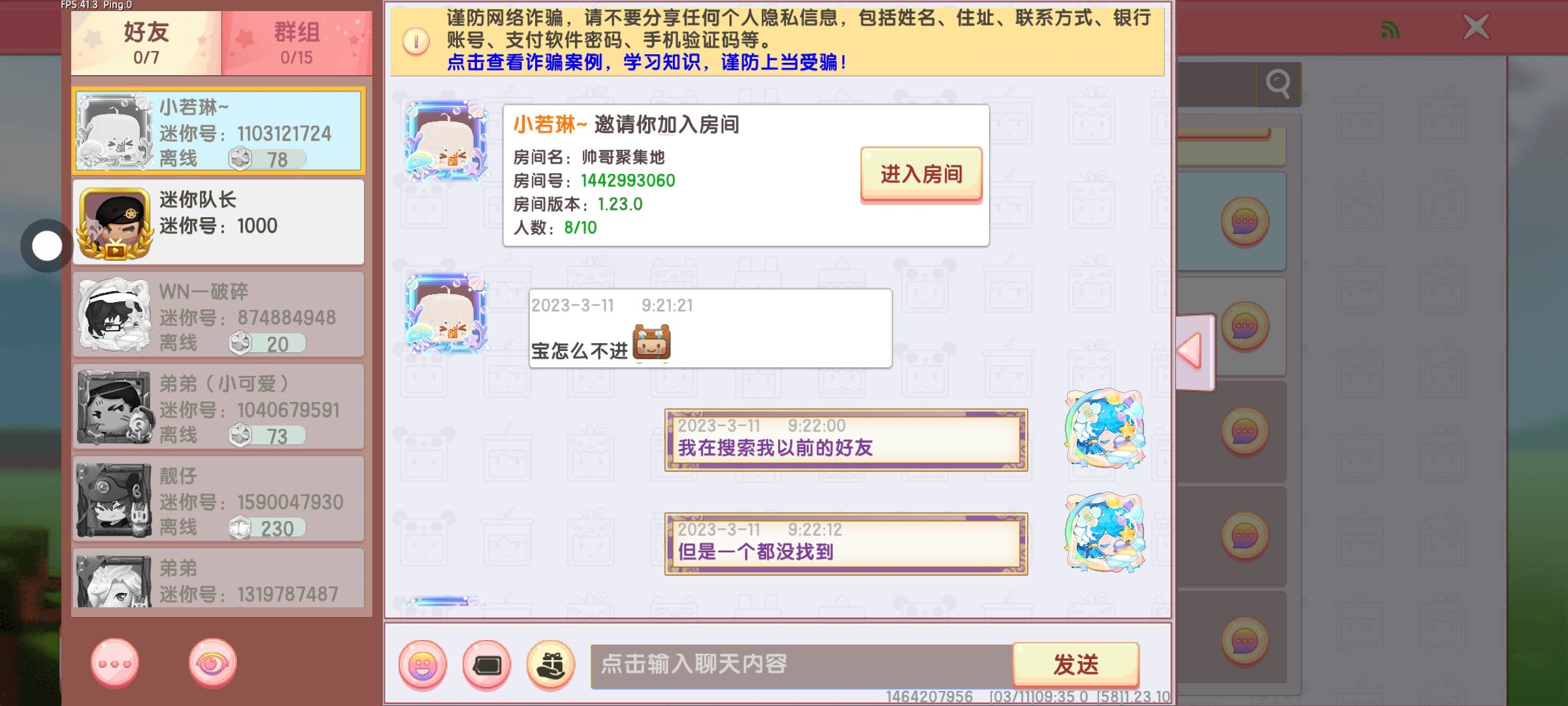Select friend WN一破碎 in the list
Image resolution: width=1568 pixels, height=706 pixels.
click(218, 314)
